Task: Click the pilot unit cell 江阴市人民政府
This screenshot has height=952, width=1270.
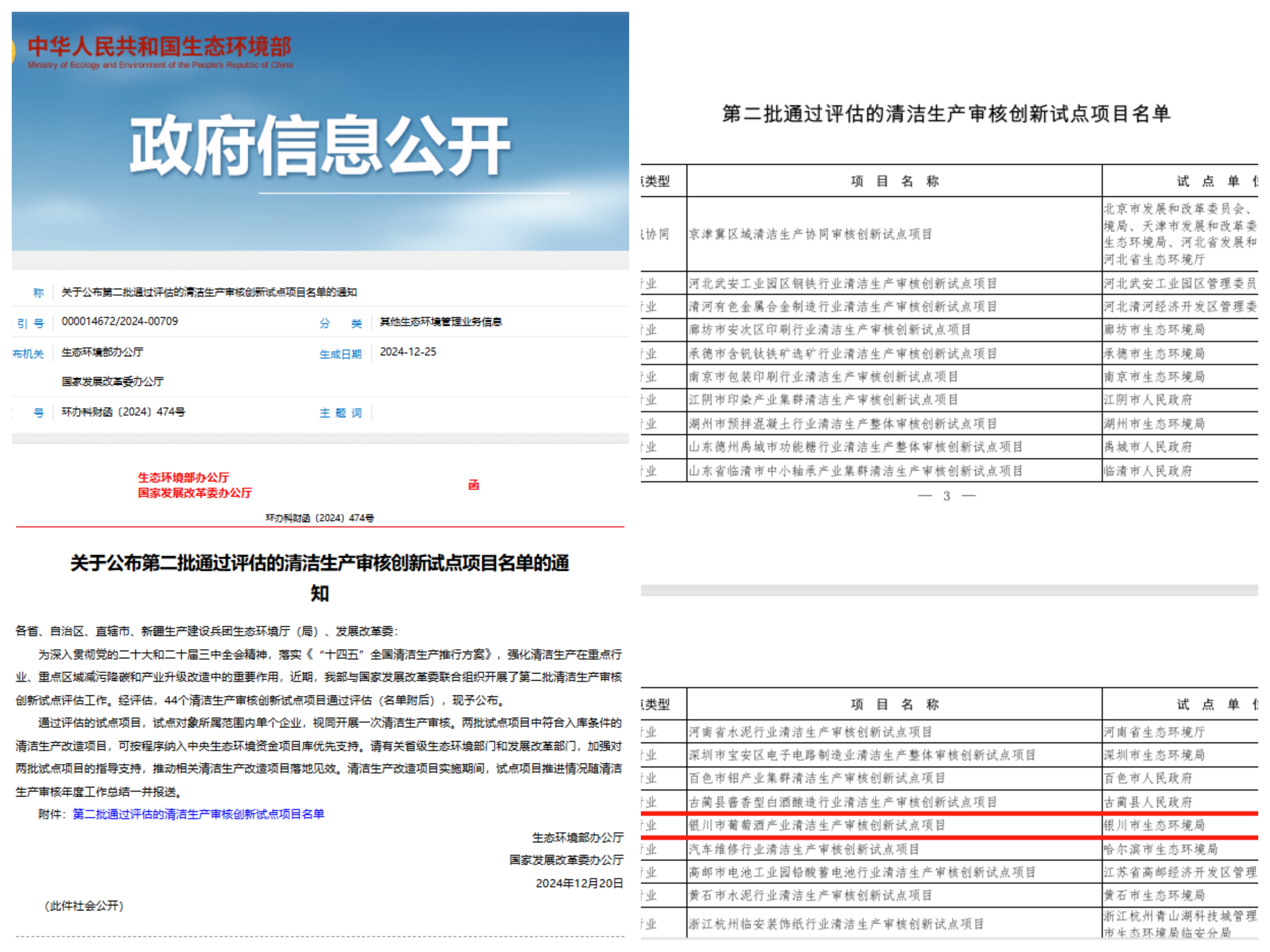Action: 1148,400
